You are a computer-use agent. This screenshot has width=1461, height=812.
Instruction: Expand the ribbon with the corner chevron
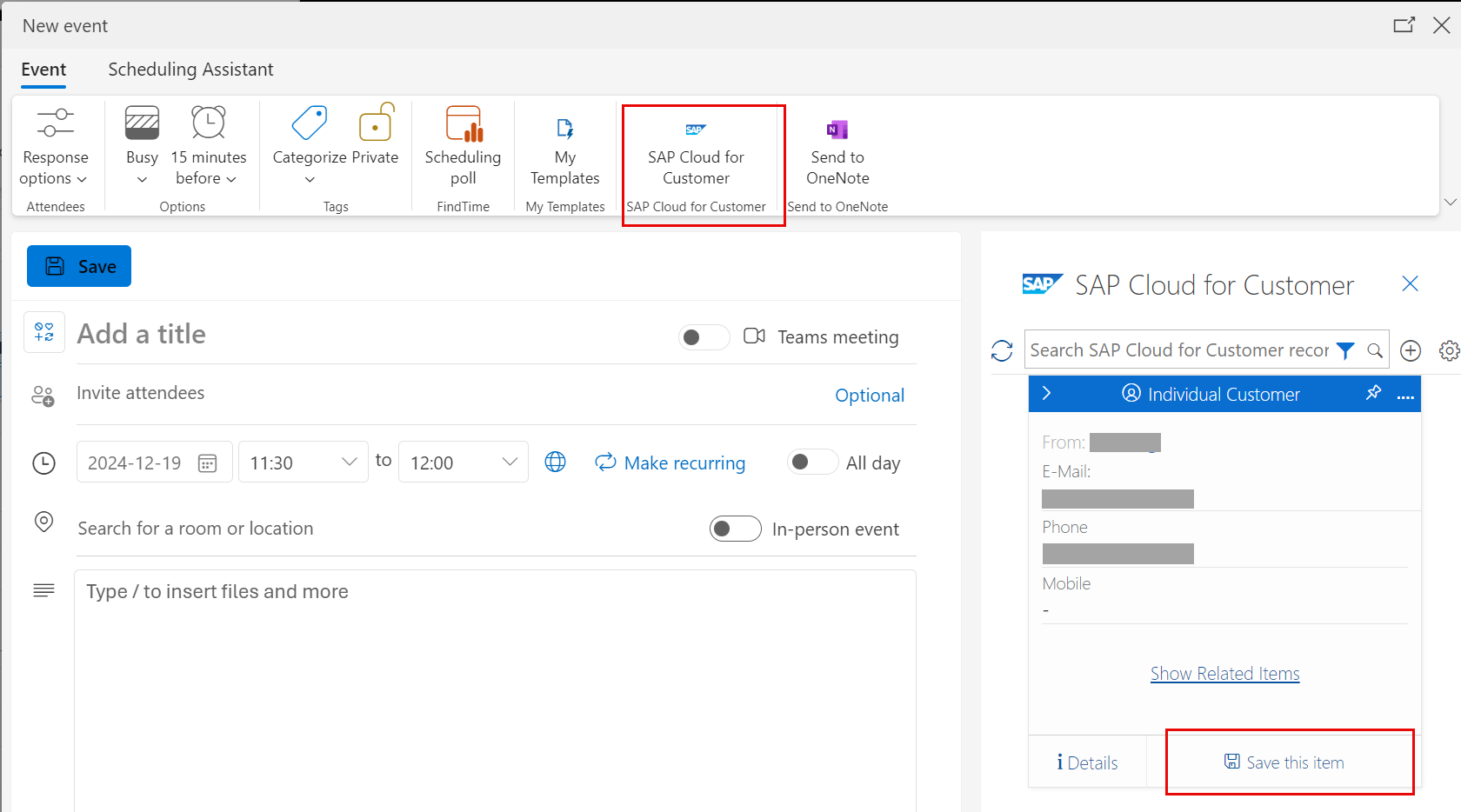pyautogui.click(x=1450, y=202)
